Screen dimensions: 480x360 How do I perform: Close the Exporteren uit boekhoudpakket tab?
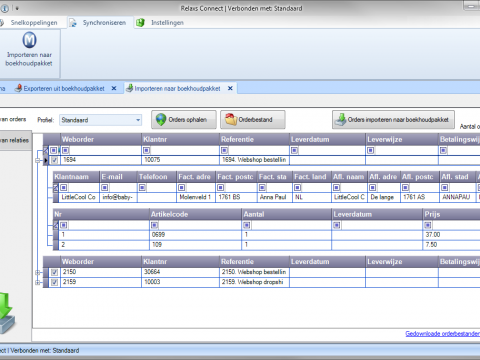114,88
